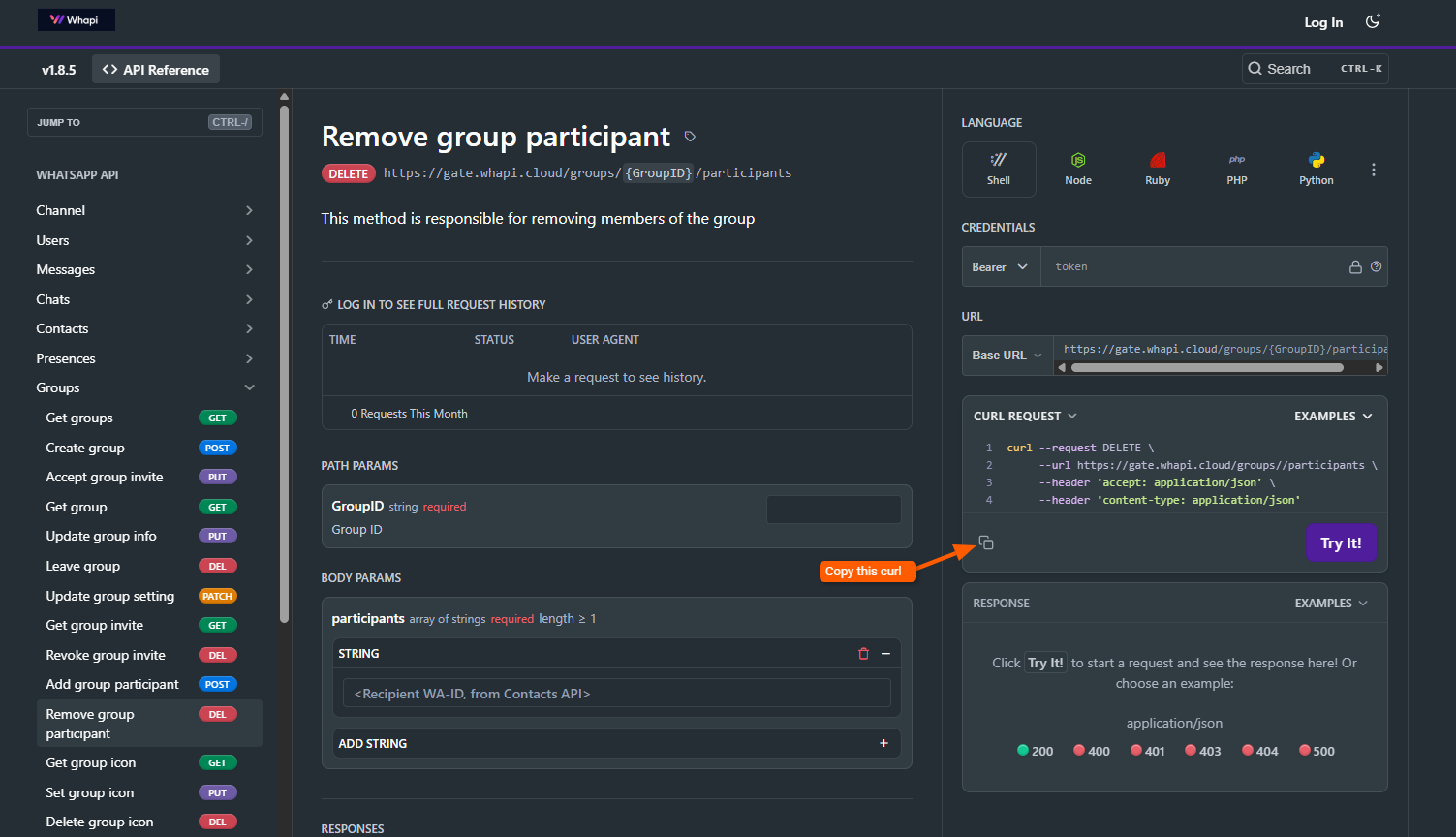The image size is (1456, 837).
Task: Choose the Ruby language icon
Action: [1158, 160]
